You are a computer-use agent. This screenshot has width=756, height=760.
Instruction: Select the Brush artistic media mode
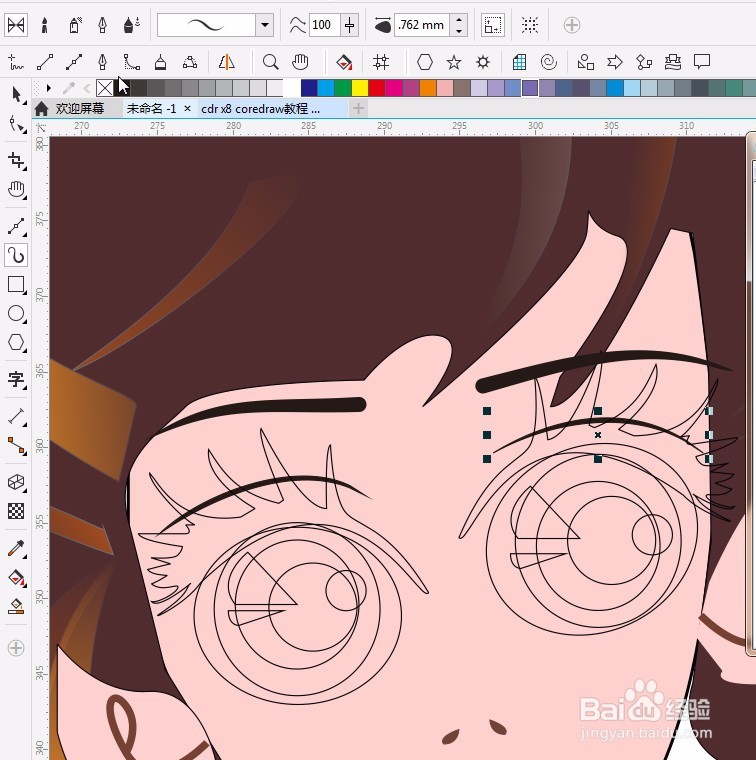coord(45,25)
